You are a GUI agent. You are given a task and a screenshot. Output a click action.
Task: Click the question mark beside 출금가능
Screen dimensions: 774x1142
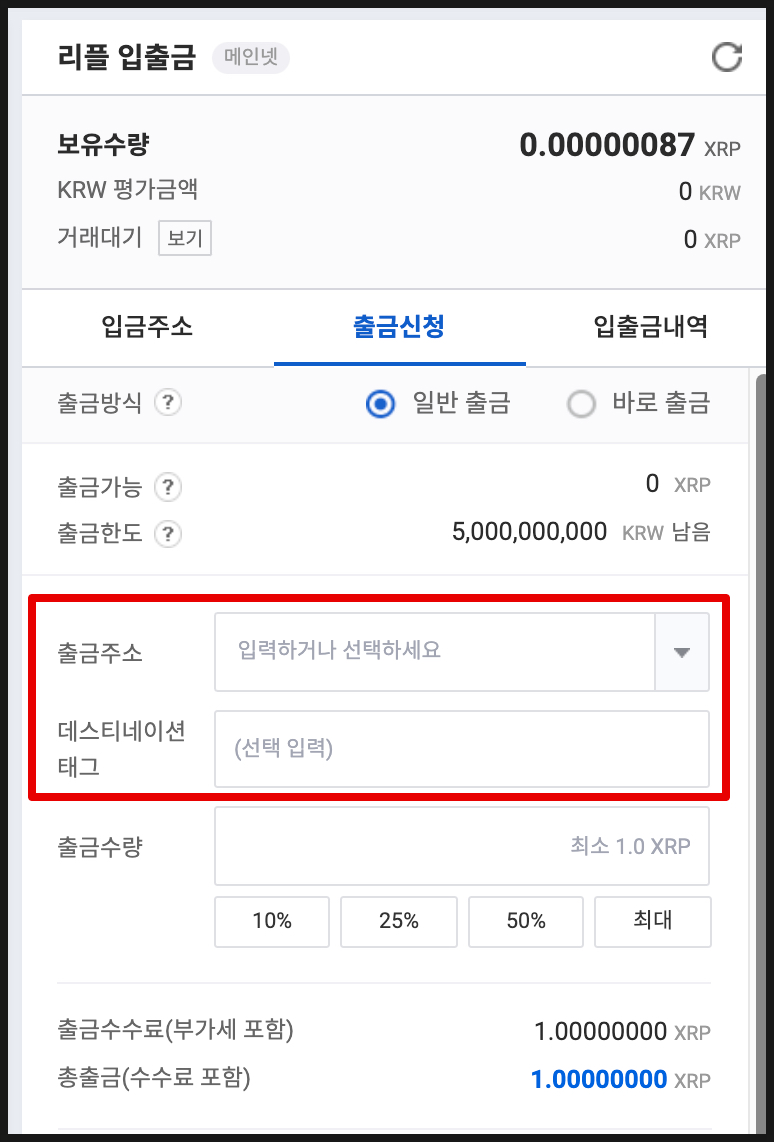[x=168, y=488]
